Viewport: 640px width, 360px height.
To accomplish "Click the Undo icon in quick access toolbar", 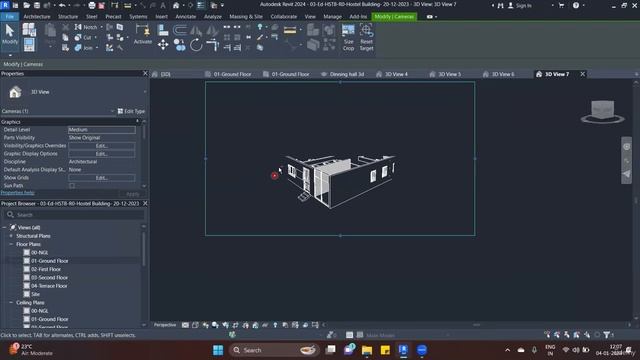I will pos(62,5).
